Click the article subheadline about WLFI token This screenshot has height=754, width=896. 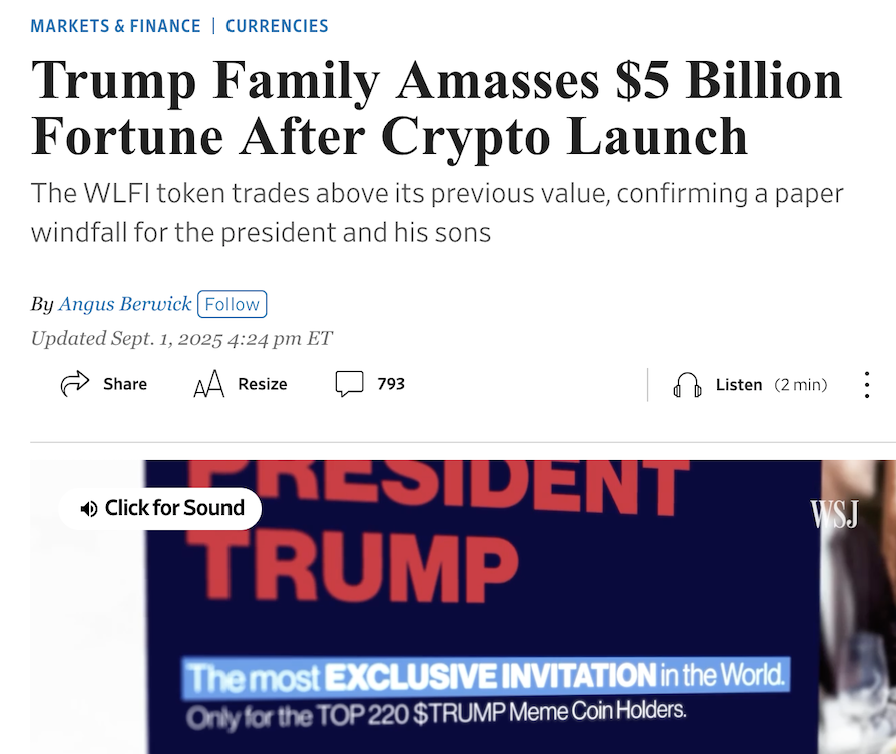[x=435, y=212]
